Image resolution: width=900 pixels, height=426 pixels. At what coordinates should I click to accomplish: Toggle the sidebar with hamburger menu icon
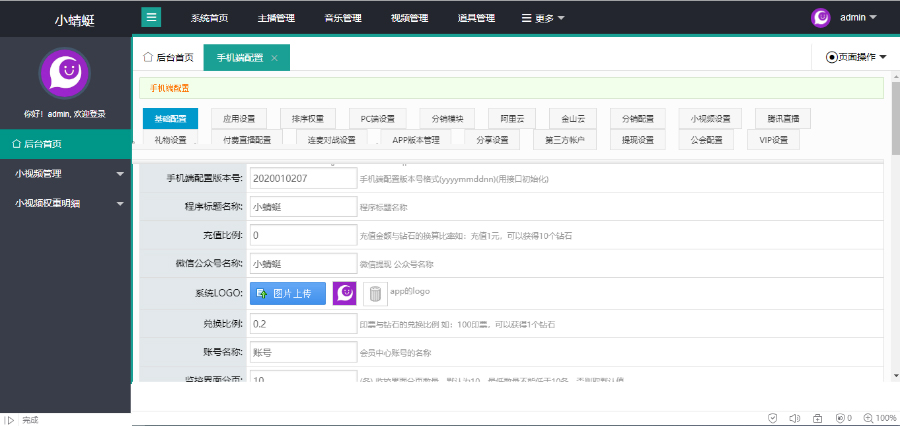click(151, 17)
